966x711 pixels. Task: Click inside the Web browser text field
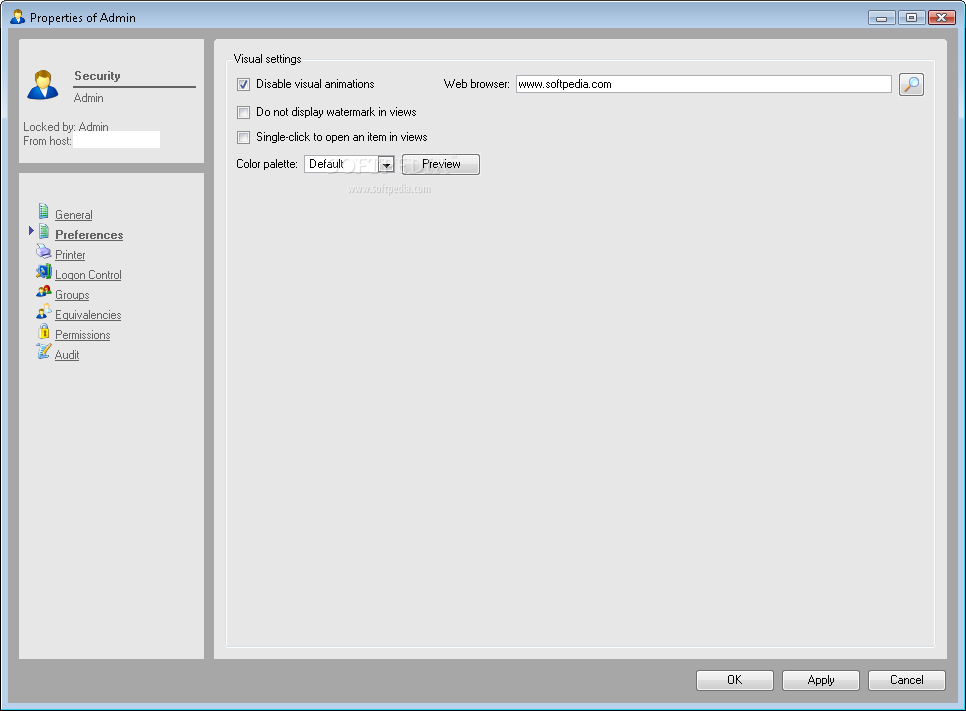pyautogui.click(x=704, y=84)
